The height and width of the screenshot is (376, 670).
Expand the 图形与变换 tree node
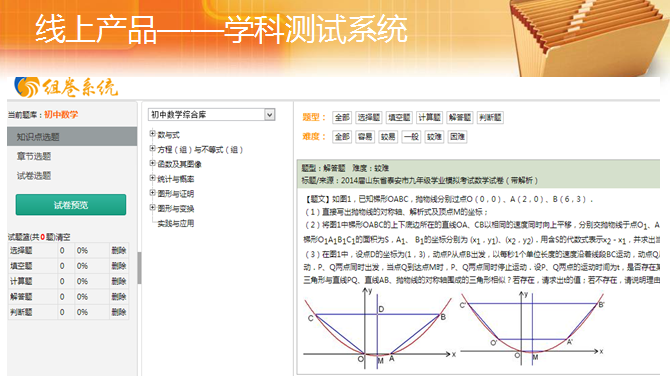click(x=152, y=208)
